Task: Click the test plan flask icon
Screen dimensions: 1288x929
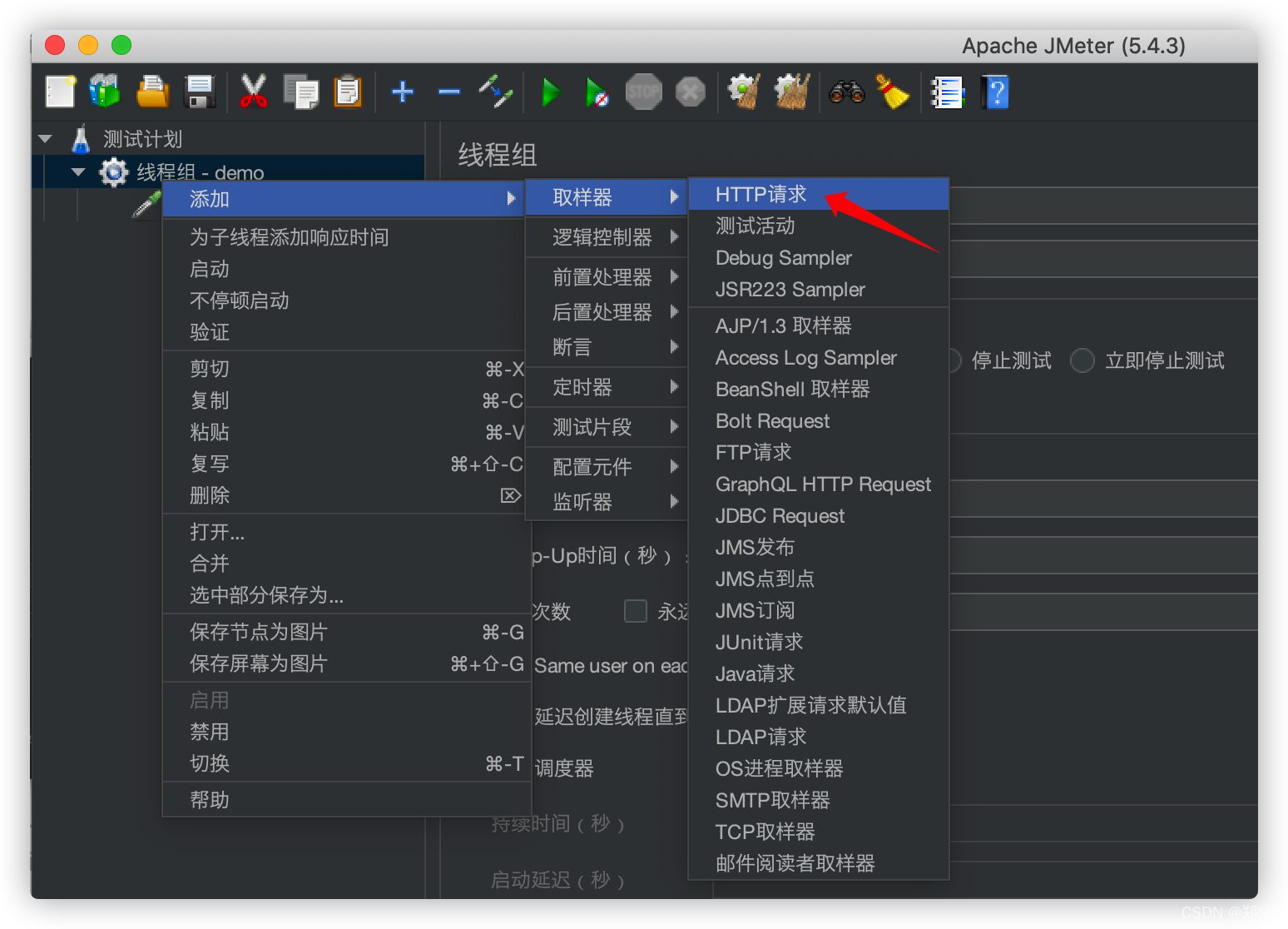Action: click(81, 139)
